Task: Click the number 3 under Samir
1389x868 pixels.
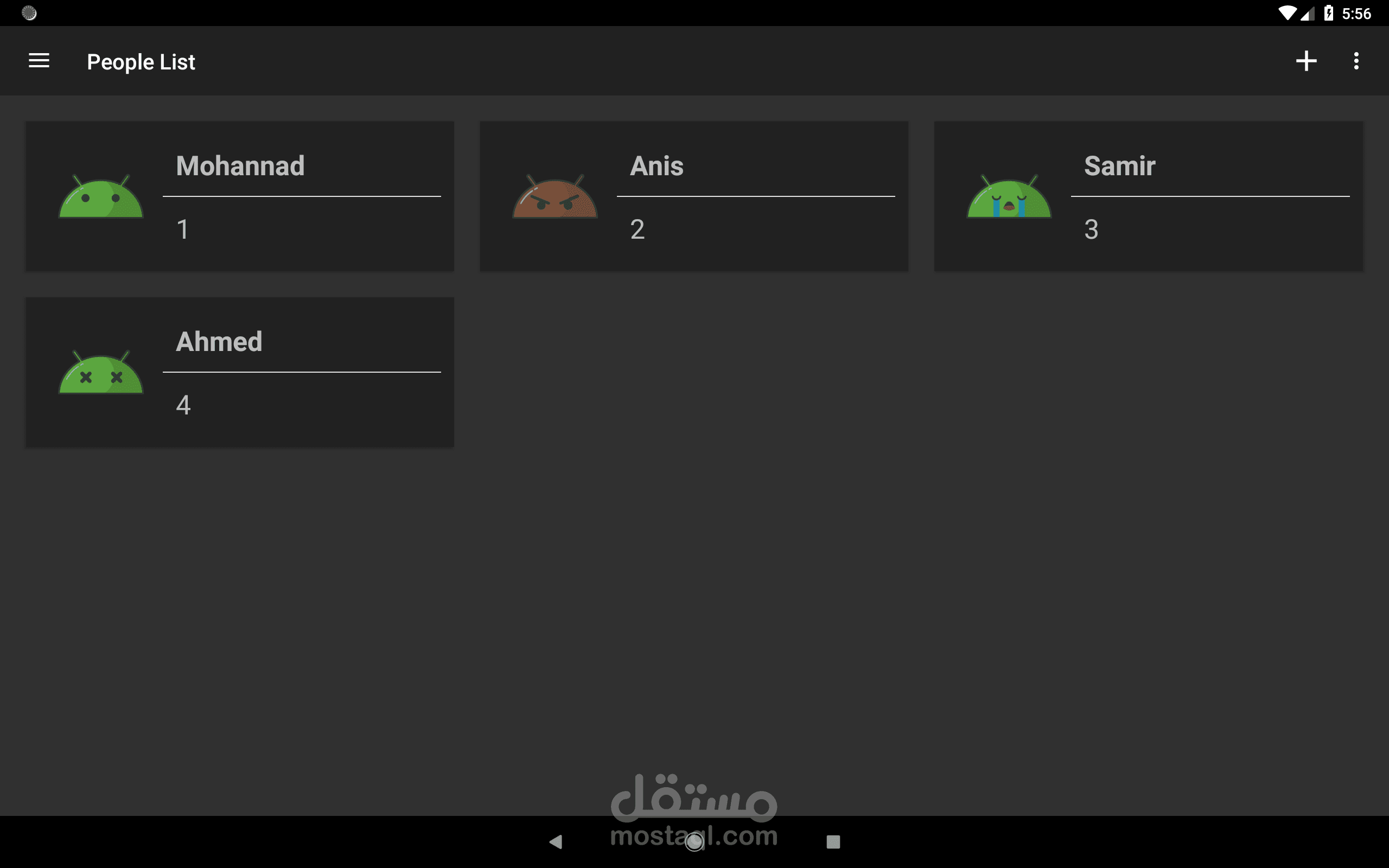Action: (x=1091, y=229)
